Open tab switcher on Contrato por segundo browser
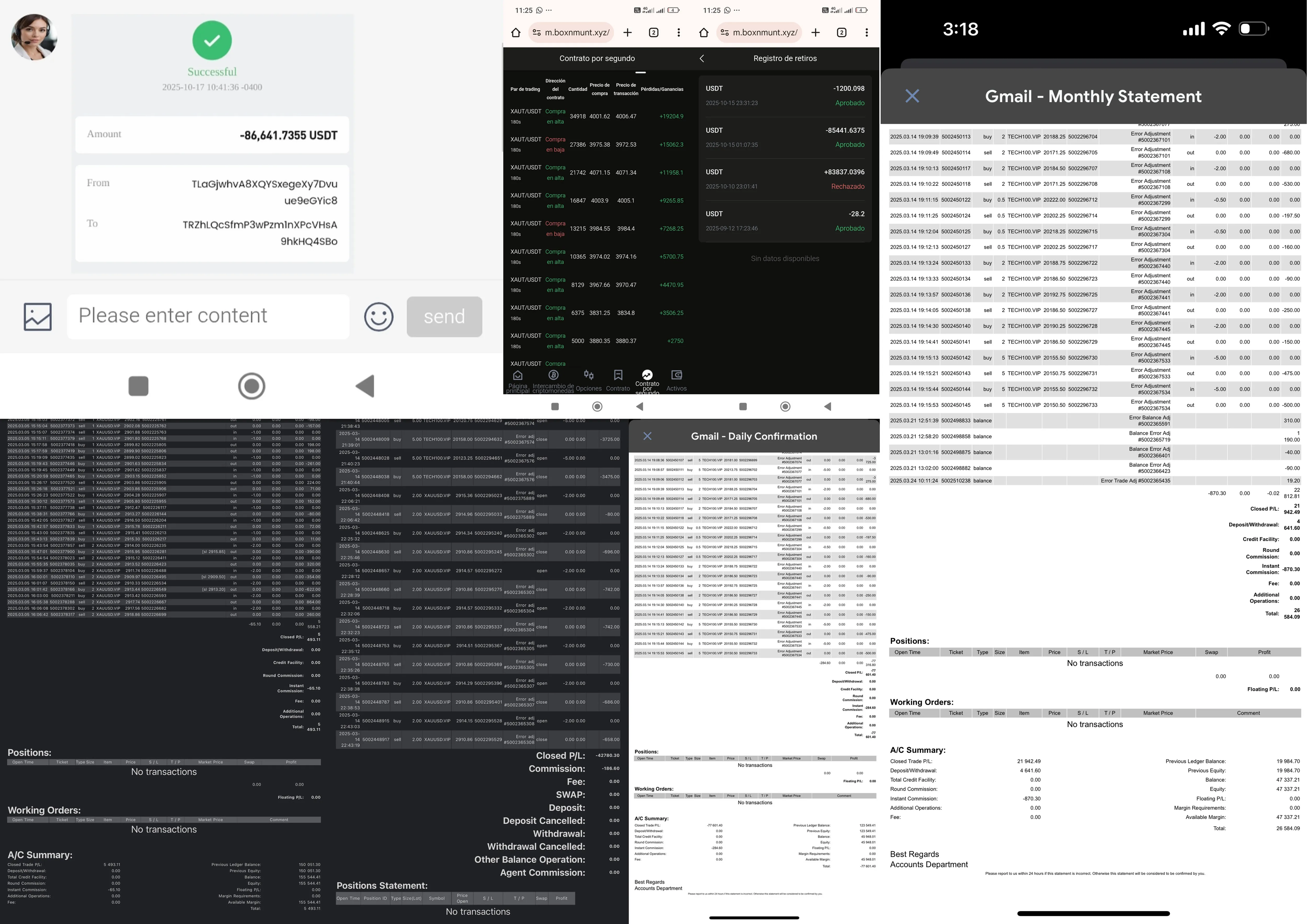This screenshot has height=924, width=1307. coord(653,32)
